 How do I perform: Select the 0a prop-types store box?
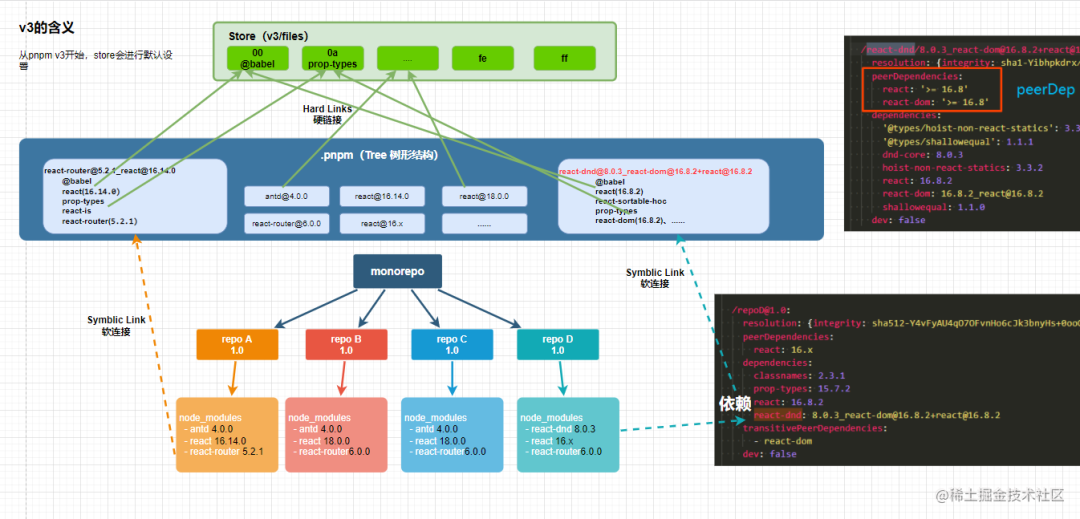[x=333, y=59]
